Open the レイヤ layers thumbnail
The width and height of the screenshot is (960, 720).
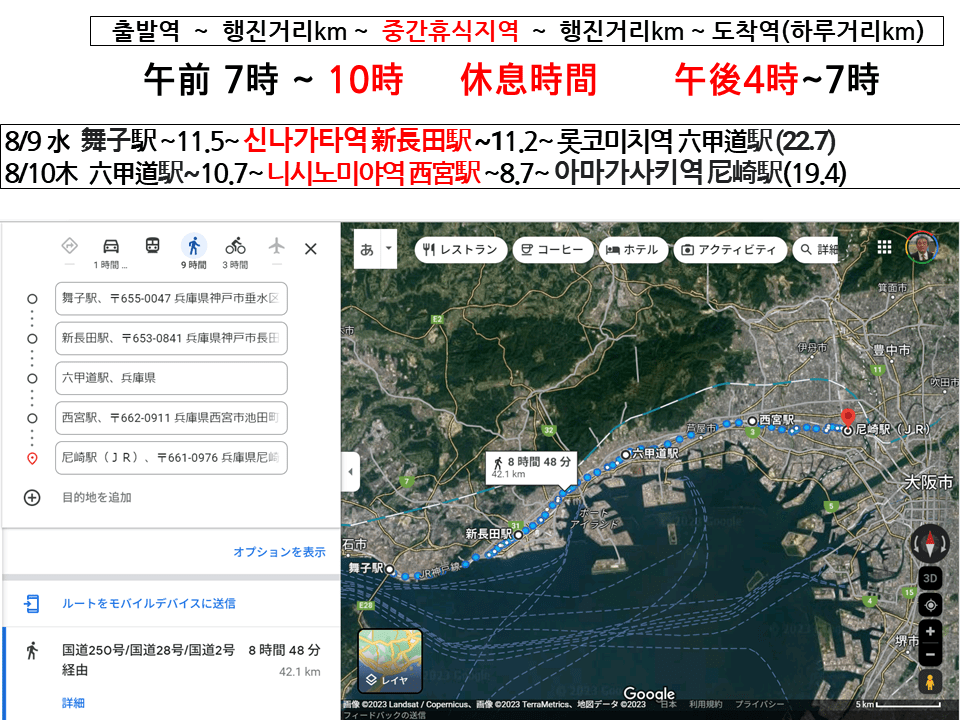(390, 661)
